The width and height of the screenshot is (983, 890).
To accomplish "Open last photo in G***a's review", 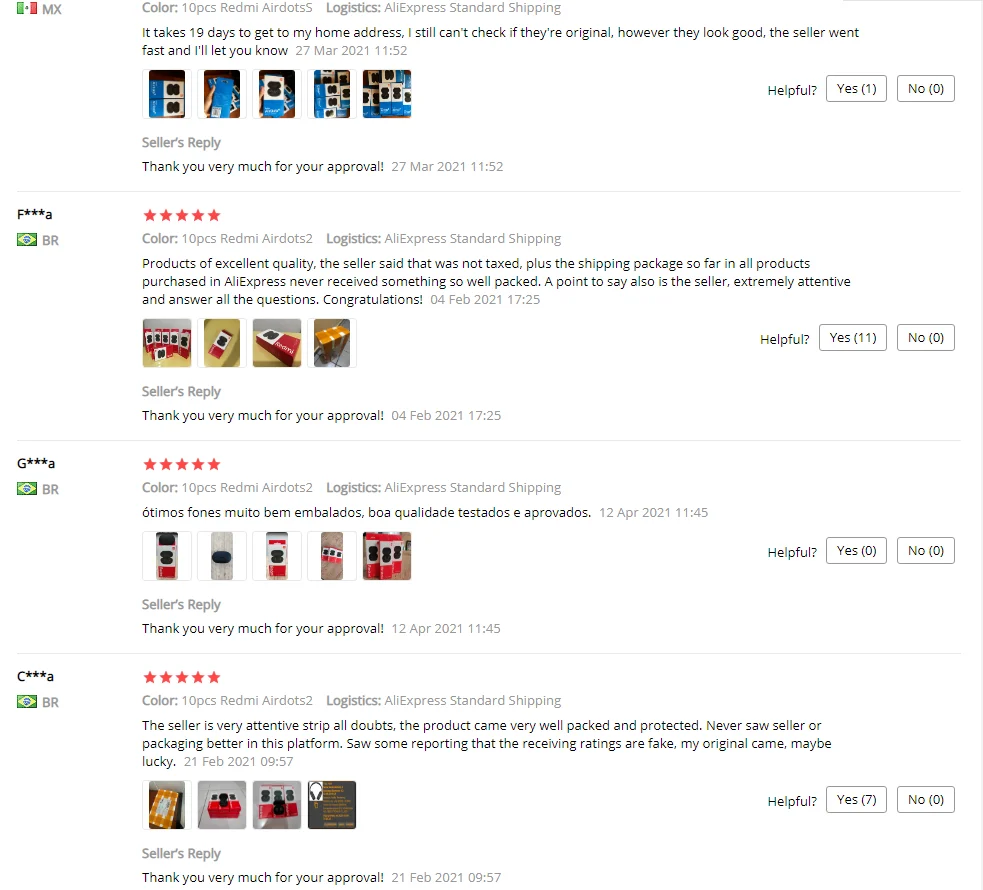I will click(387, 556).
